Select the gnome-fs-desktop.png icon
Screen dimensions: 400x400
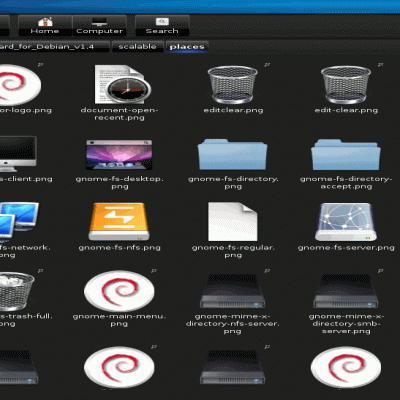coord(119,155)
